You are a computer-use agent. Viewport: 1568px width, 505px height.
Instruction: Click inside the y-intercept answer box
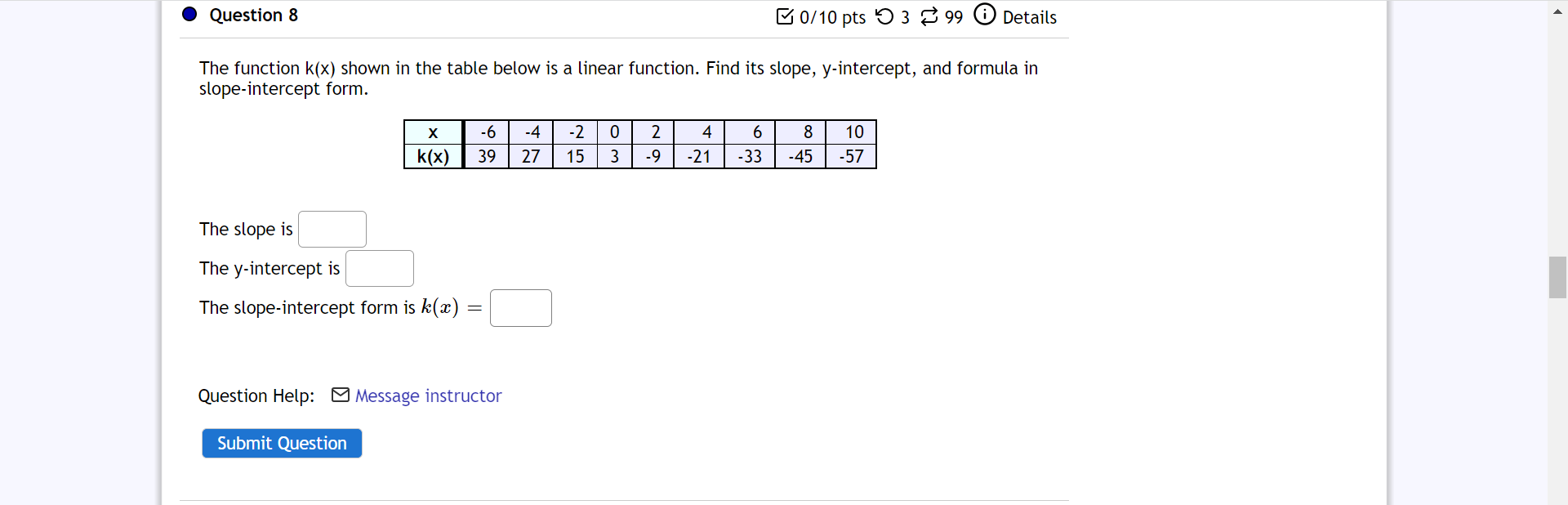379,268
